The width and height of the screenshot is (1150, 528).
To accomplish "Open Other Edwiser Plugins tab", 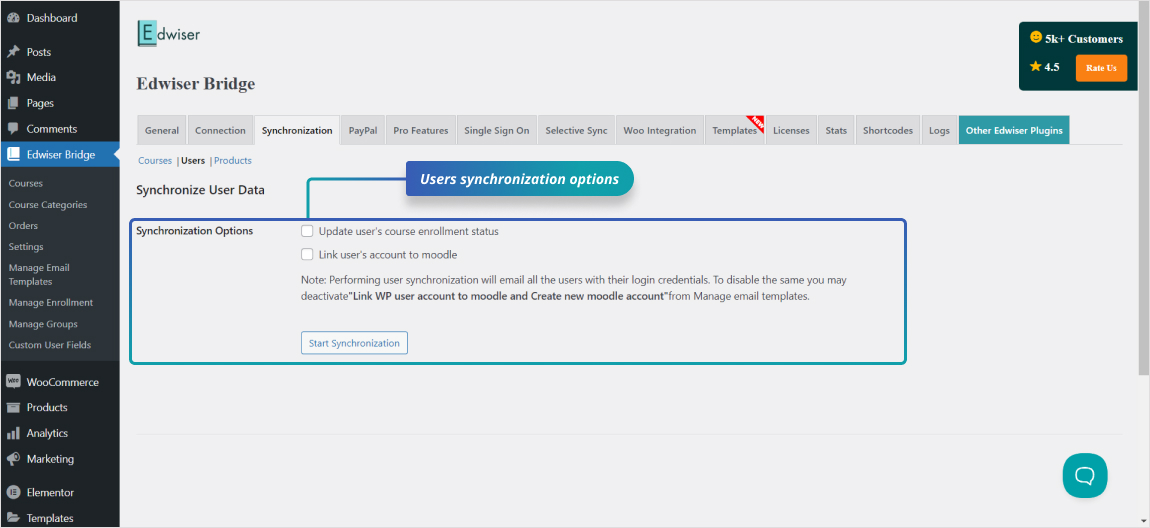I will coord(1014,131).
